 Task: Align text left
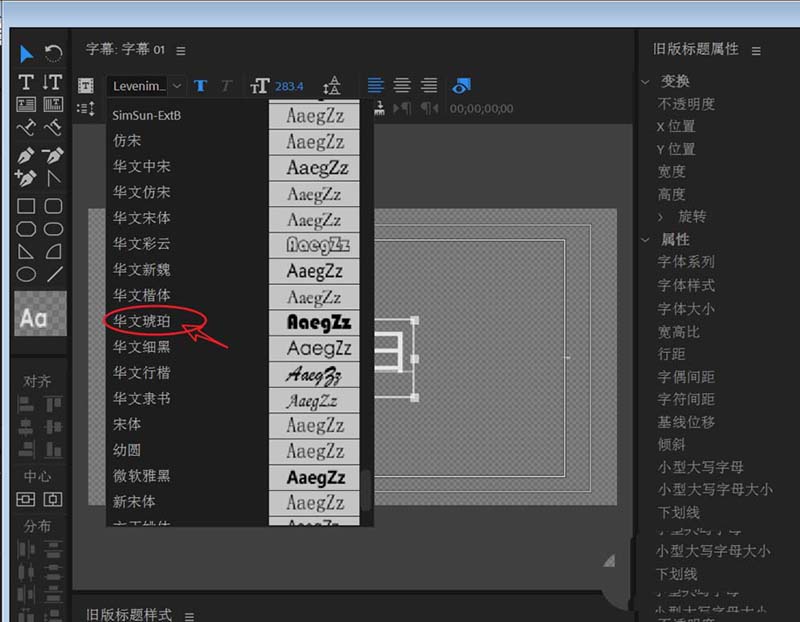tap(376, 85)
